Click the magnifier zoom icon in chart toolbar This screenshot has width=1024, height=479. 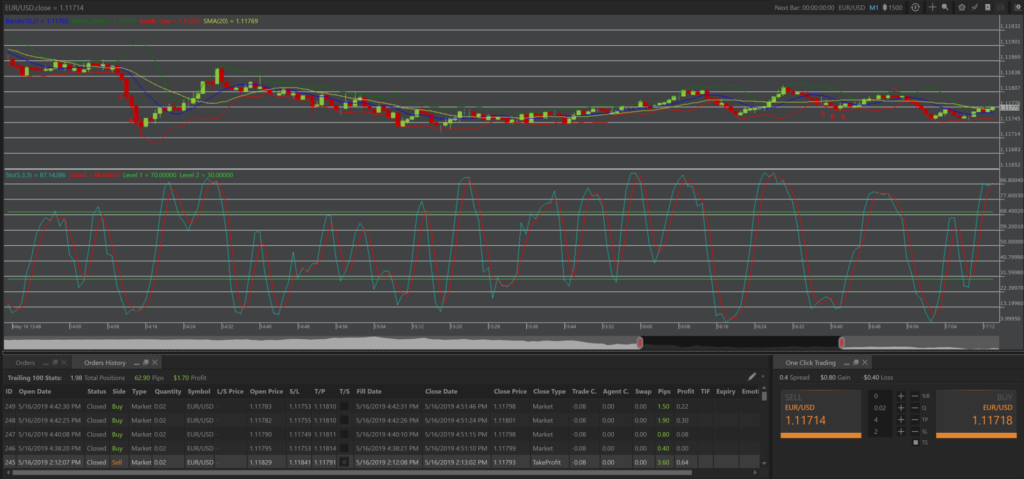point(947,7)
